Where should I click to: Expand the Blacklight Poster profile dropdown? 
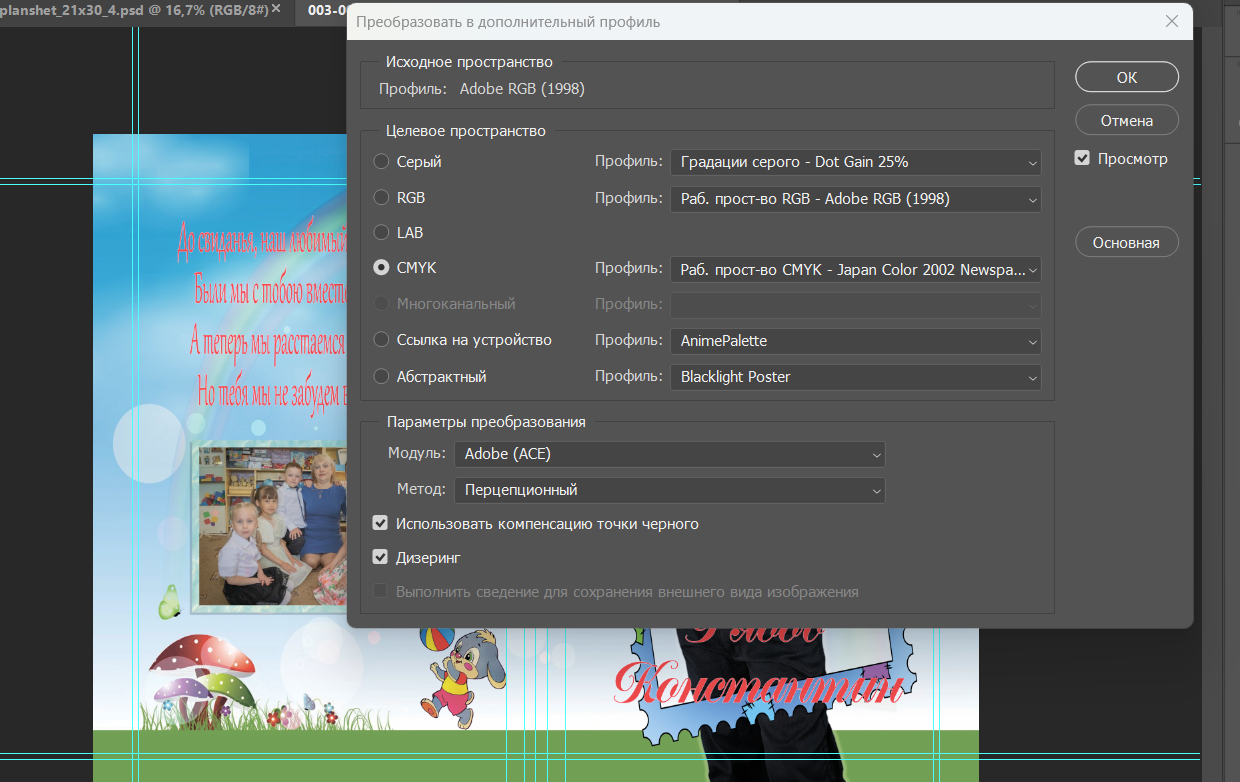856,377
